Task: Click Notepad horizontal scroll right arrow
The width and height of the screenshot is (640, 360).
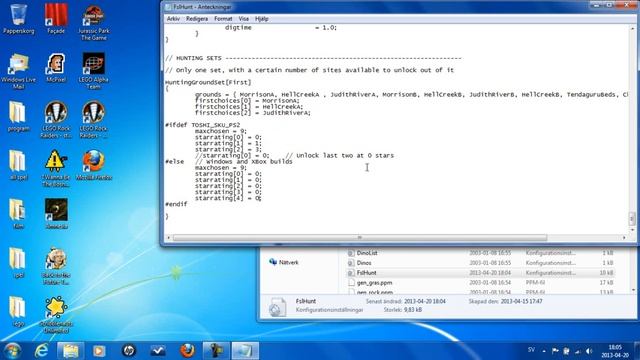Action: pos(624,238)
